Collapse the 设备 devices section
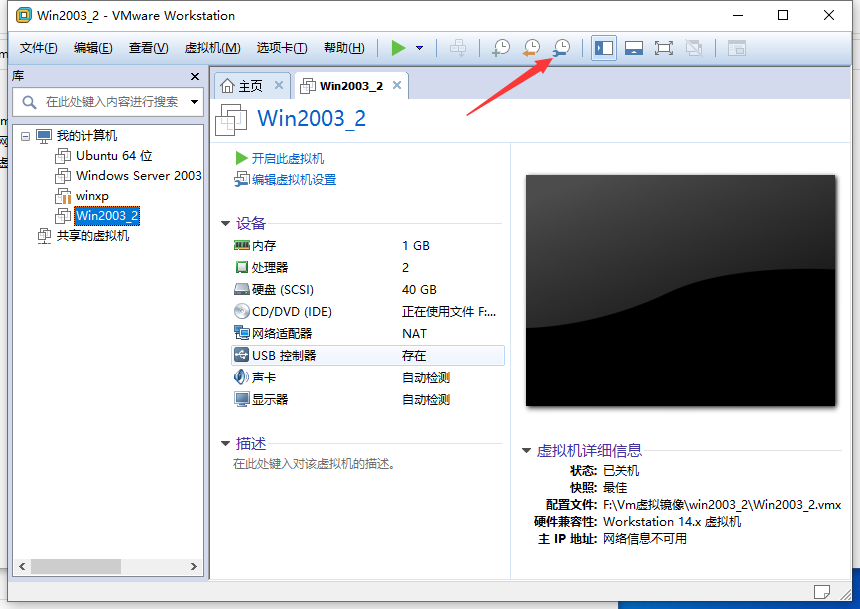The image size is (860, 609). [225, 223]
